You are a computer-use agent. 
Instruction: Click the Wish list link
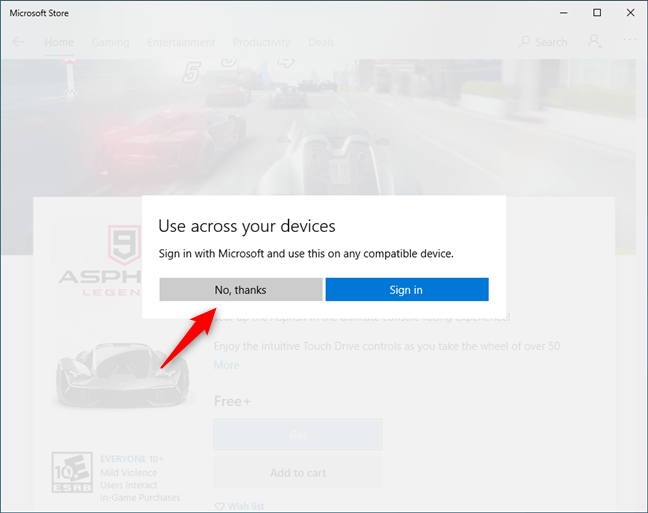(x=239, y=506)
